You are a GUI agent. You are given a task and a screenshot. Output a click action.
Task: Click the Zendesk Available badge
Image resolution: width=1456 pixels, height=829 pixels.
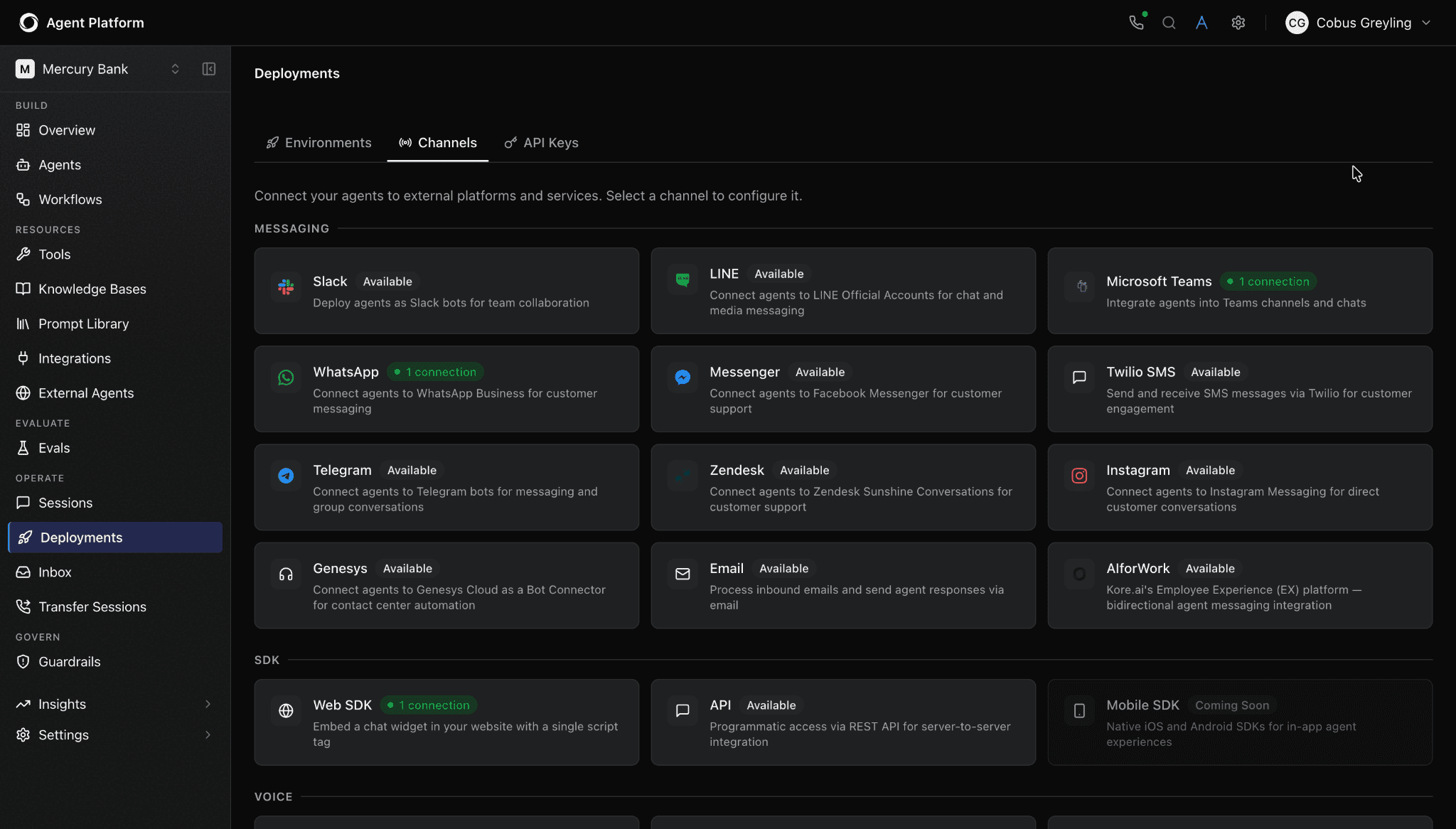pyautogui.click(x=804, y=471)
